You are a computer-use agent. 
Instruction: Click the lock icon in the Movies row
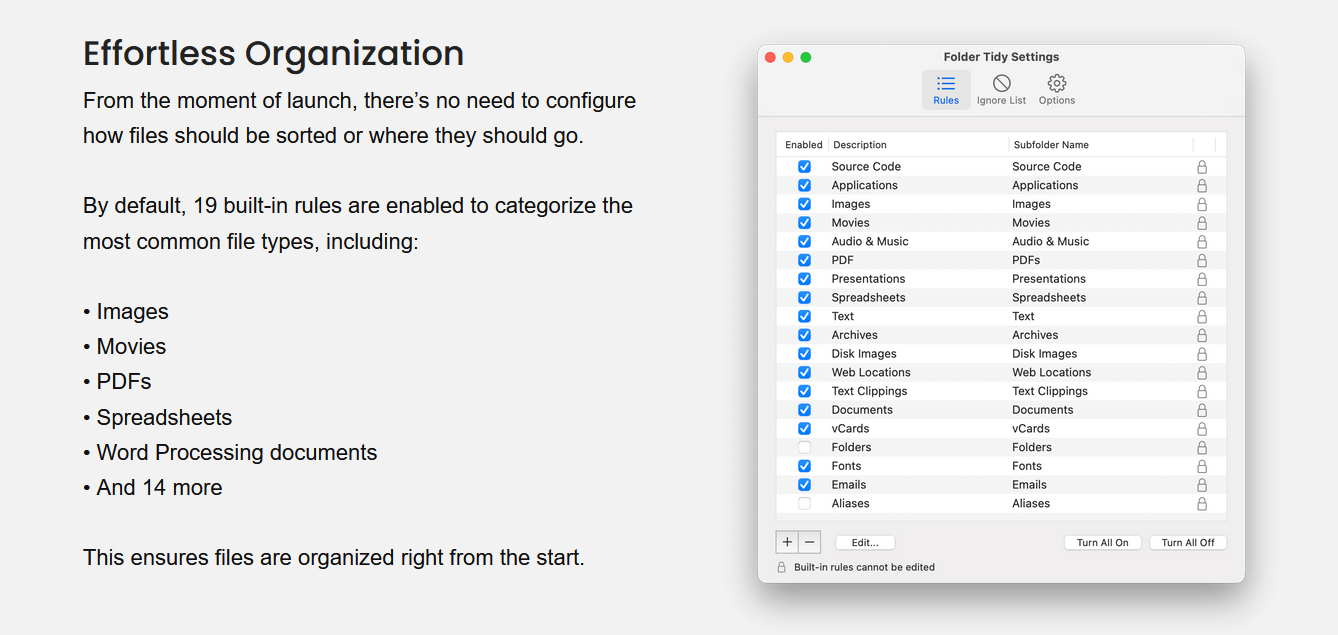point(1202,223)
